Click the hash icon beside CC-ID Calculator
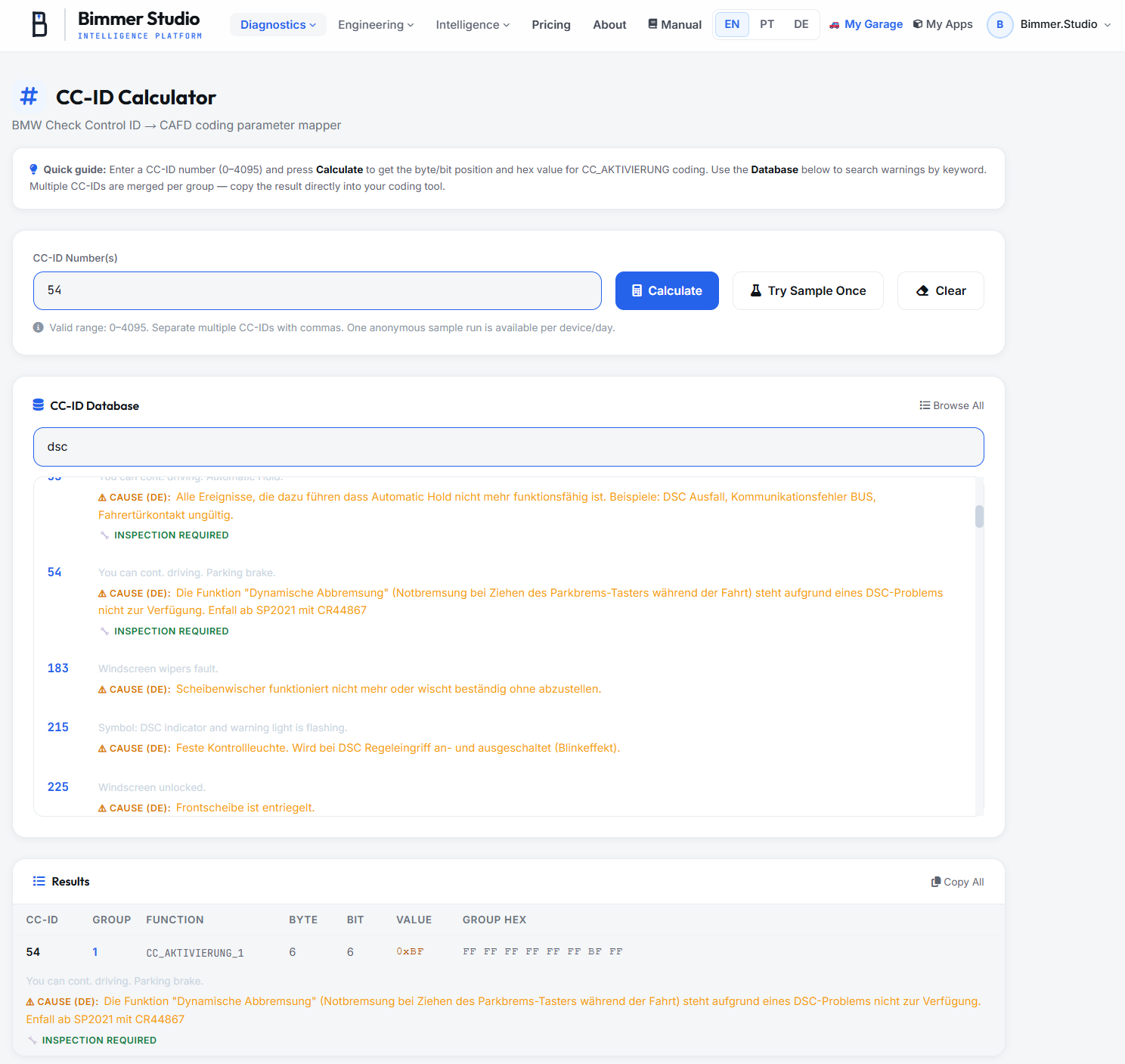Image resolution: width=1125 pixels, height=1064 pixels. (29, 97)
